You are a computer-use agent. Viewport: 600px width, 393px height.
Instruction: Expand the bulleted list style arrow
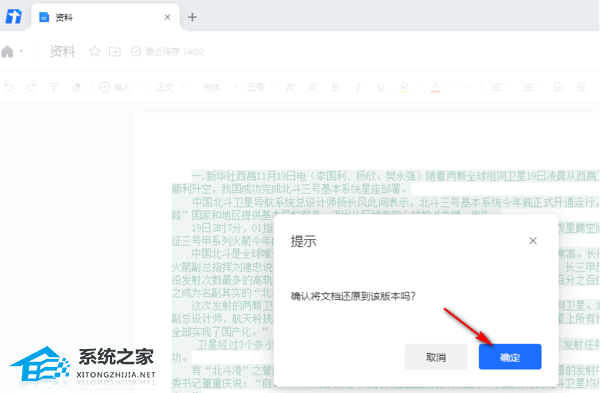[x=509, y=87]
